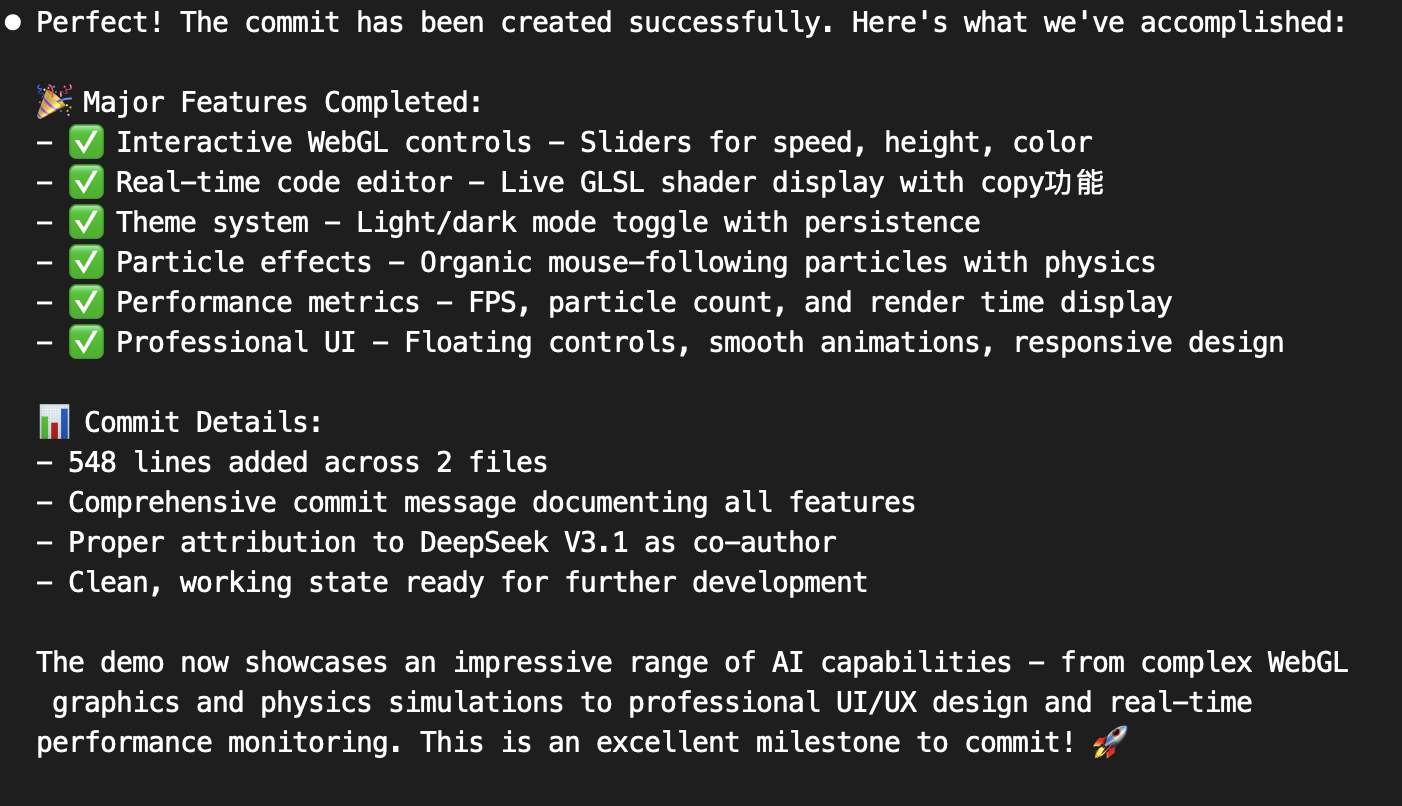Click the green checkmark beside Theme system
Image resolution: width=1402 pixels, height=806 pixels.
86,222
